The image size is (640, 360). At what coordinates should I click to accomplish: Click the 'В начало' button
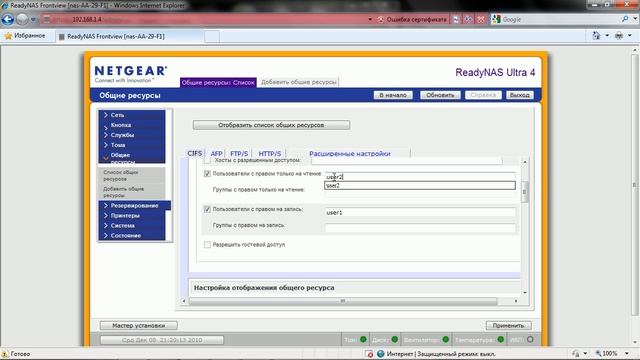(x=393, y=95)
